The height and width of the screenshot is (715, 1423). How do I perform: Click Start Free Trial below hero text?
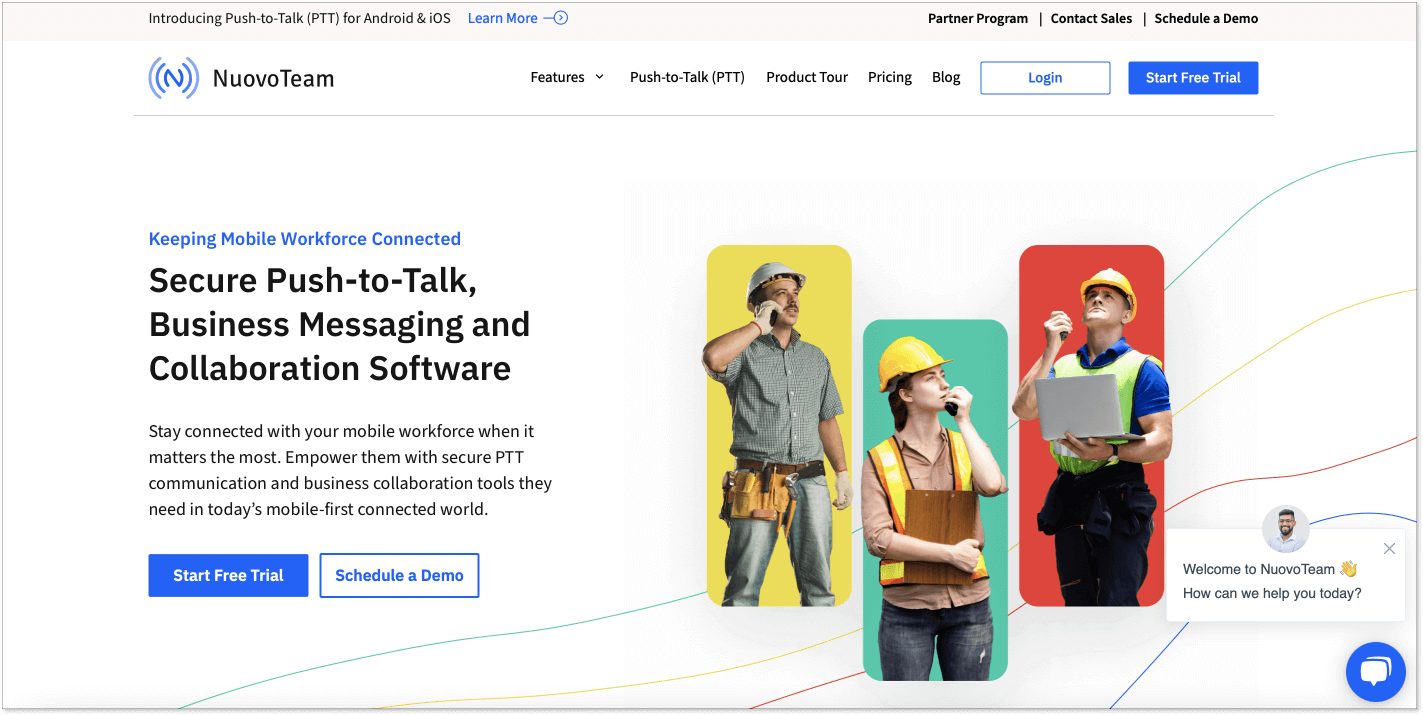coord(228,575)
